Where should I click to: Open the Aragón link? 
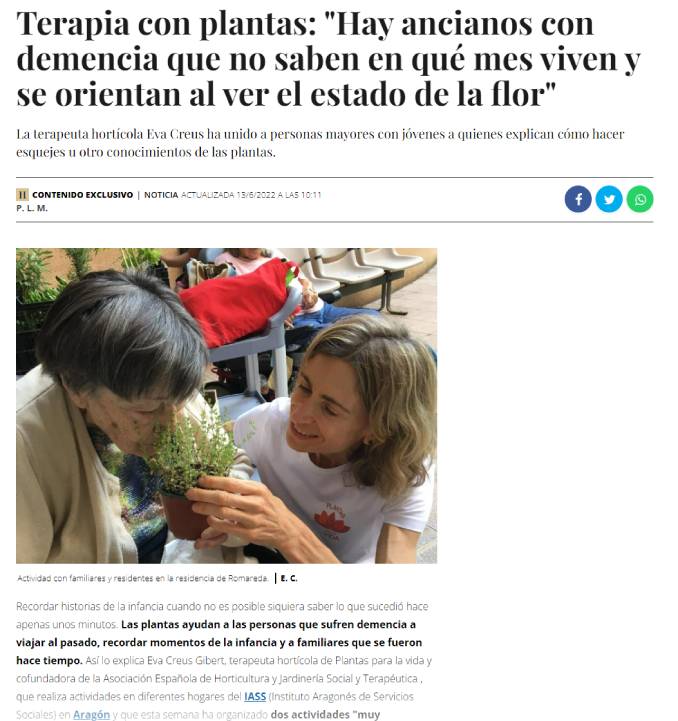pos(91,714)
